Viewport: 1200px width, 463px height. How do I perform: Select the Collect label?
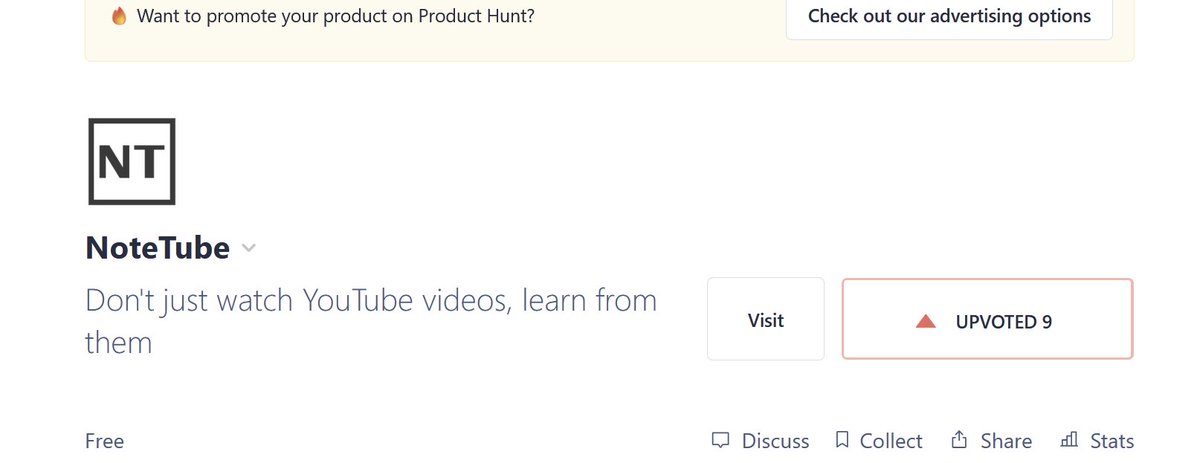point(891,441)
